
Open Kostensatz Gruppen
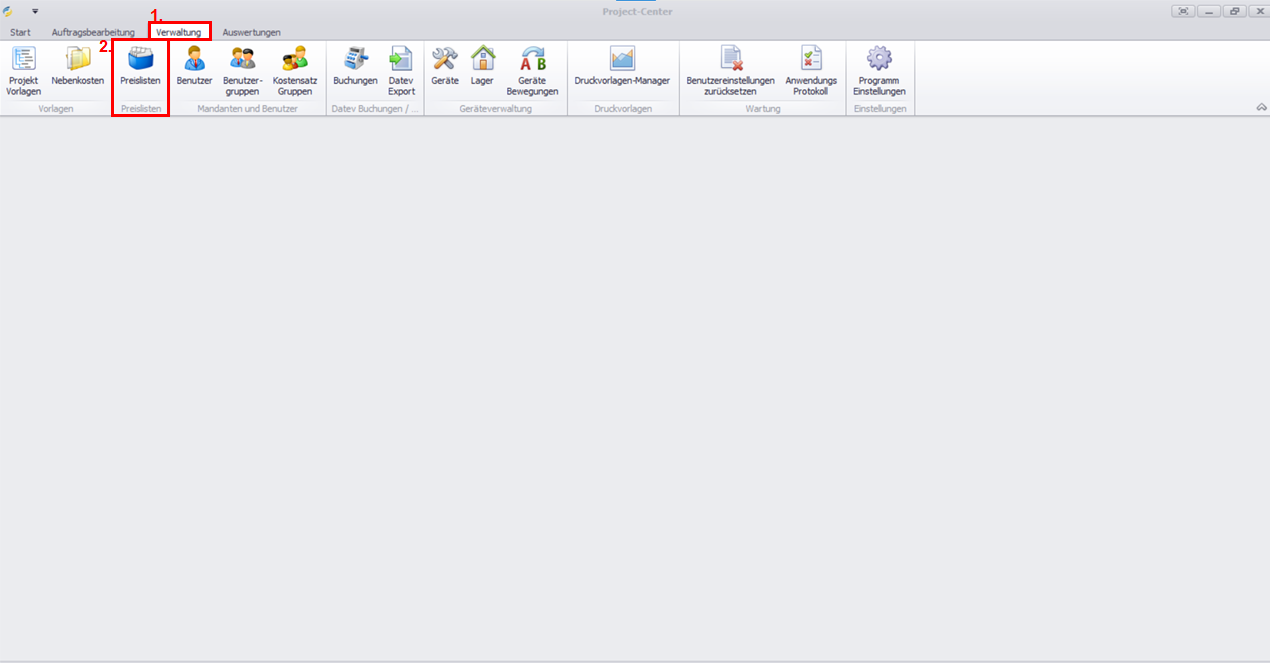tap(295, 70)
